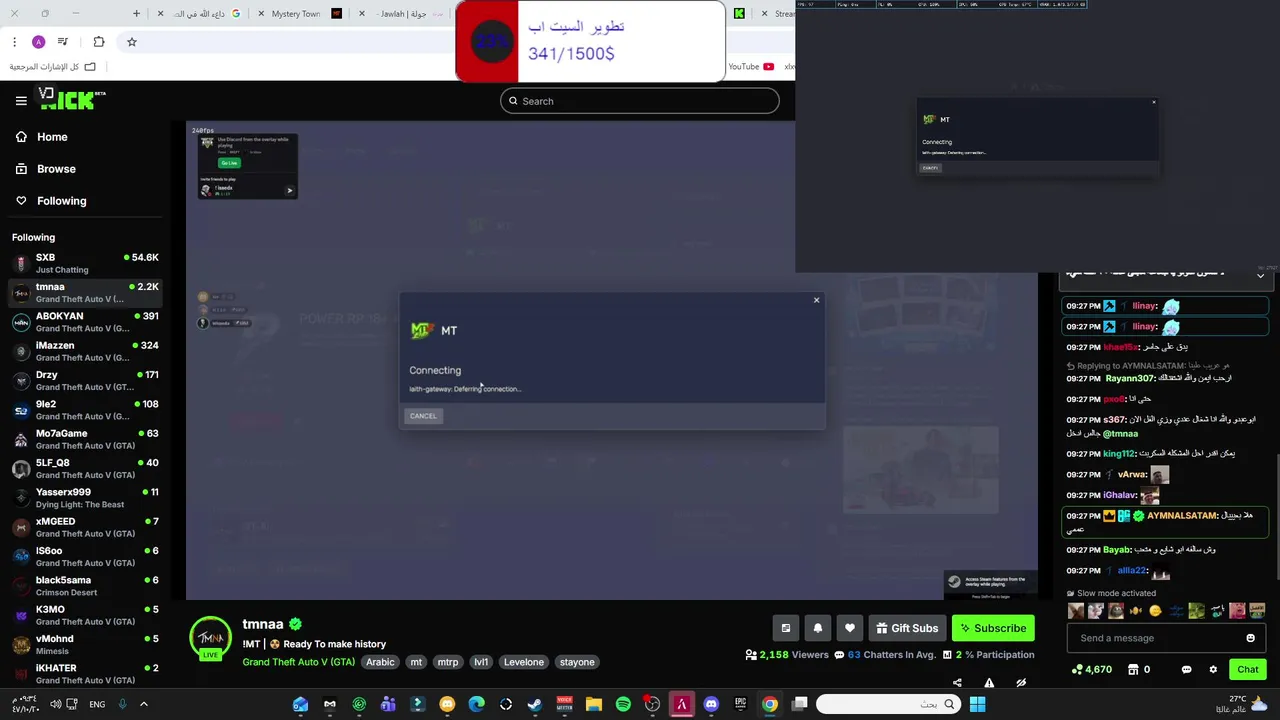The height and width of the screenshot is (720, 1280).
Task: Open the Chrome three-dot menu
Action: click(x=14, y=42)
